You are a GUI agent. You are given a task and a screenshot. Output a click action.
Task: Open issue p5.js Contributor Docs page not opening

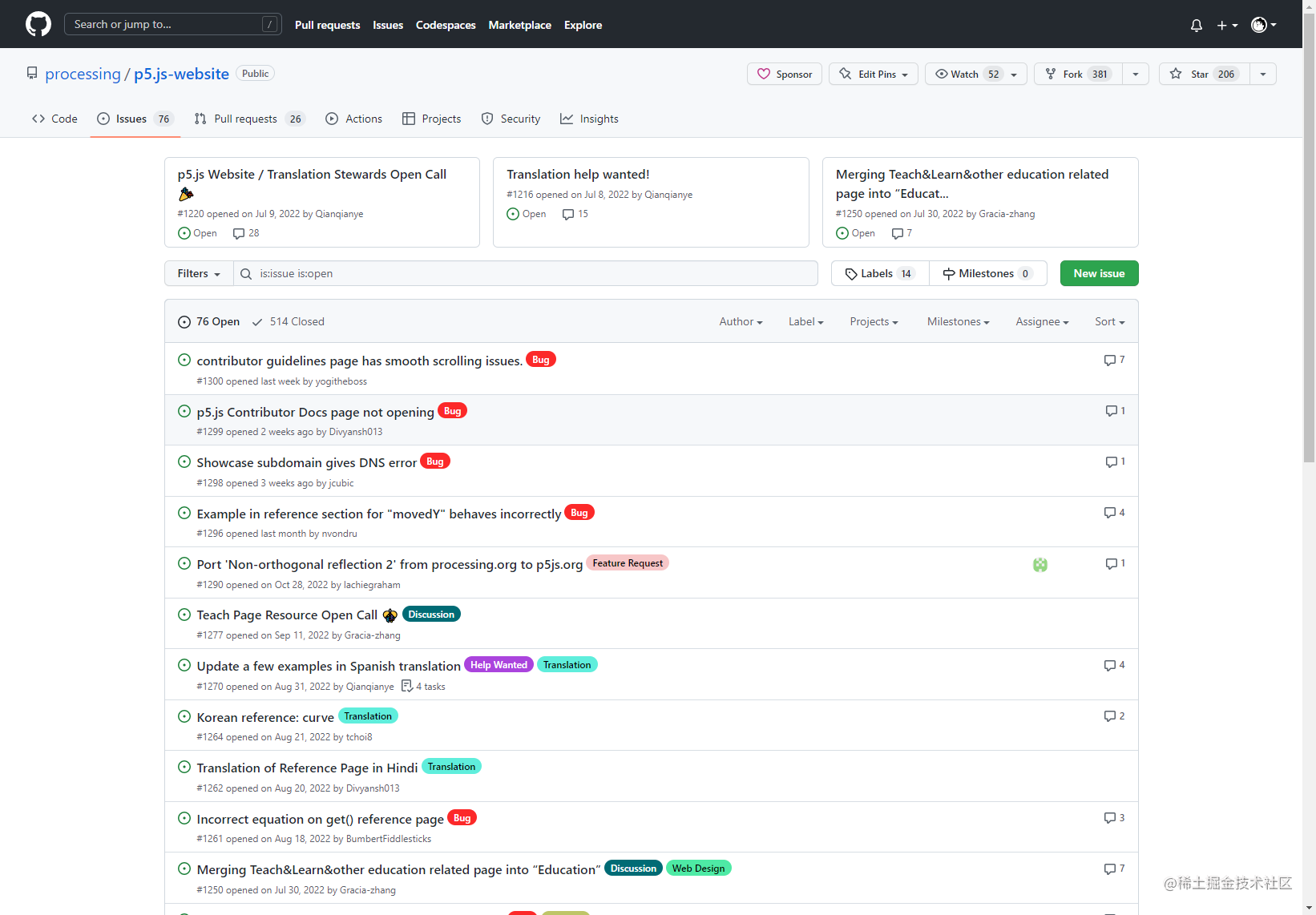pyautogui.click(x=315, y=412)
